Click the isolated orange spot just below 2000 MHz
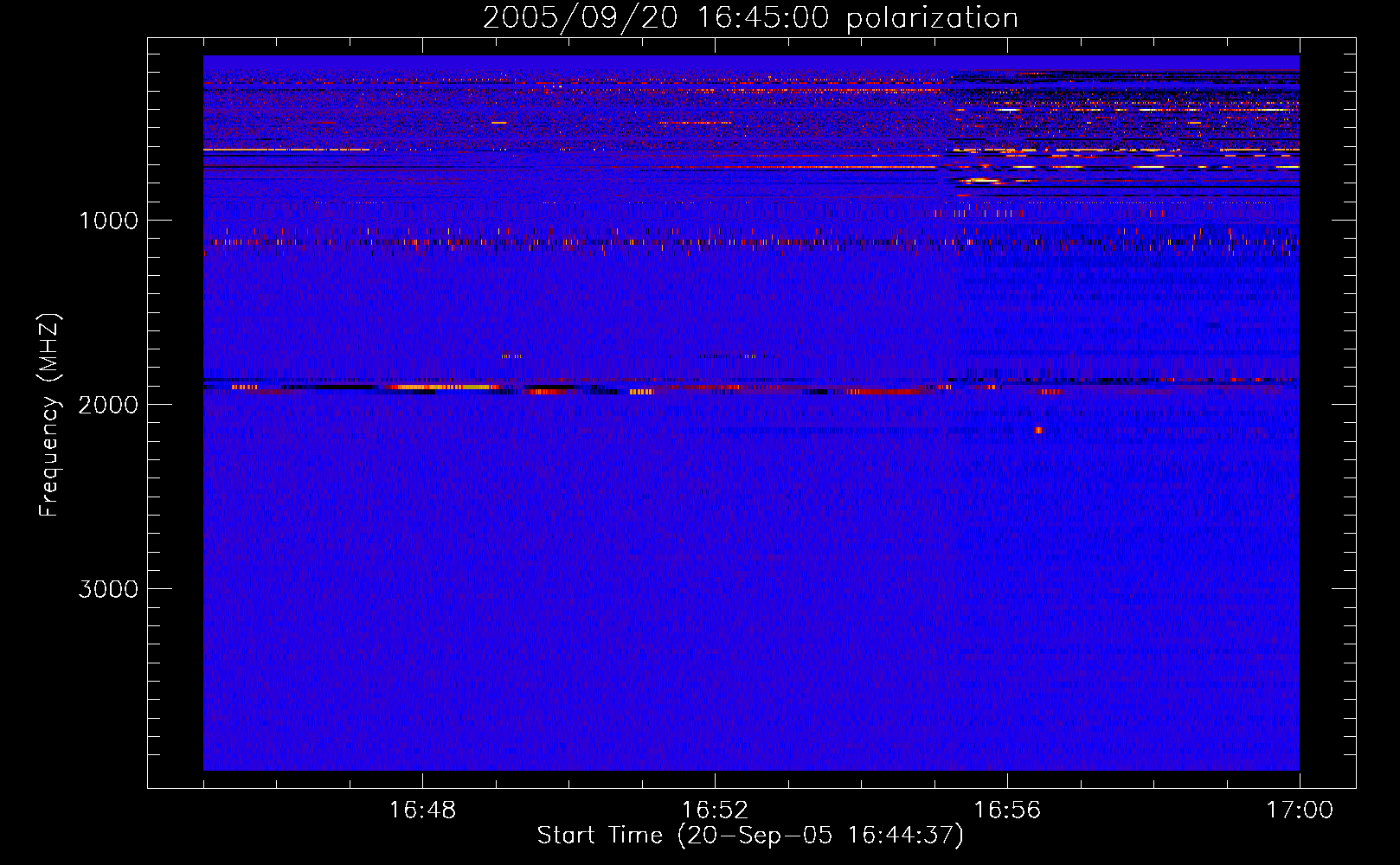 pyautogui.click(x=1038, y=430)
